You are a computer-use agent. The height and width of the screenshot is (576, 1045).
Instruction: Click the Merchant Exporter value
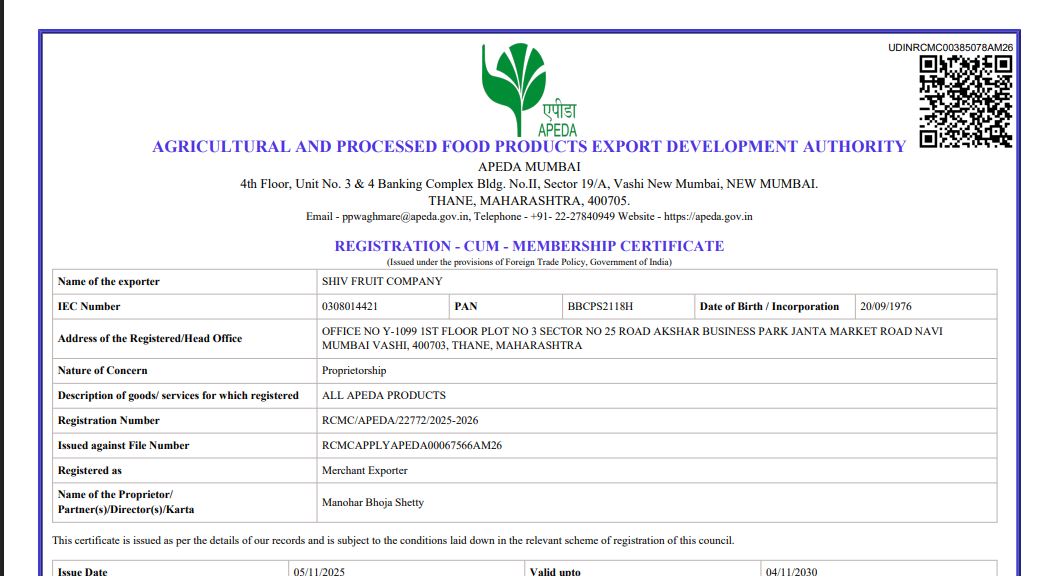click(x=365, y=471)
